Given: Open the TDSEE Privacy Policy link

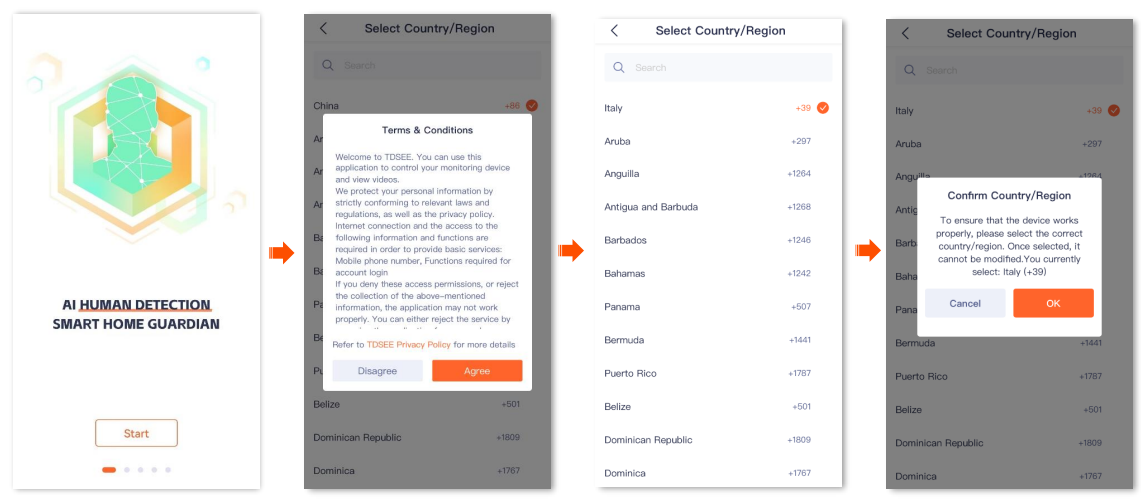Looking at the screenshot, I should click(408, 344).
